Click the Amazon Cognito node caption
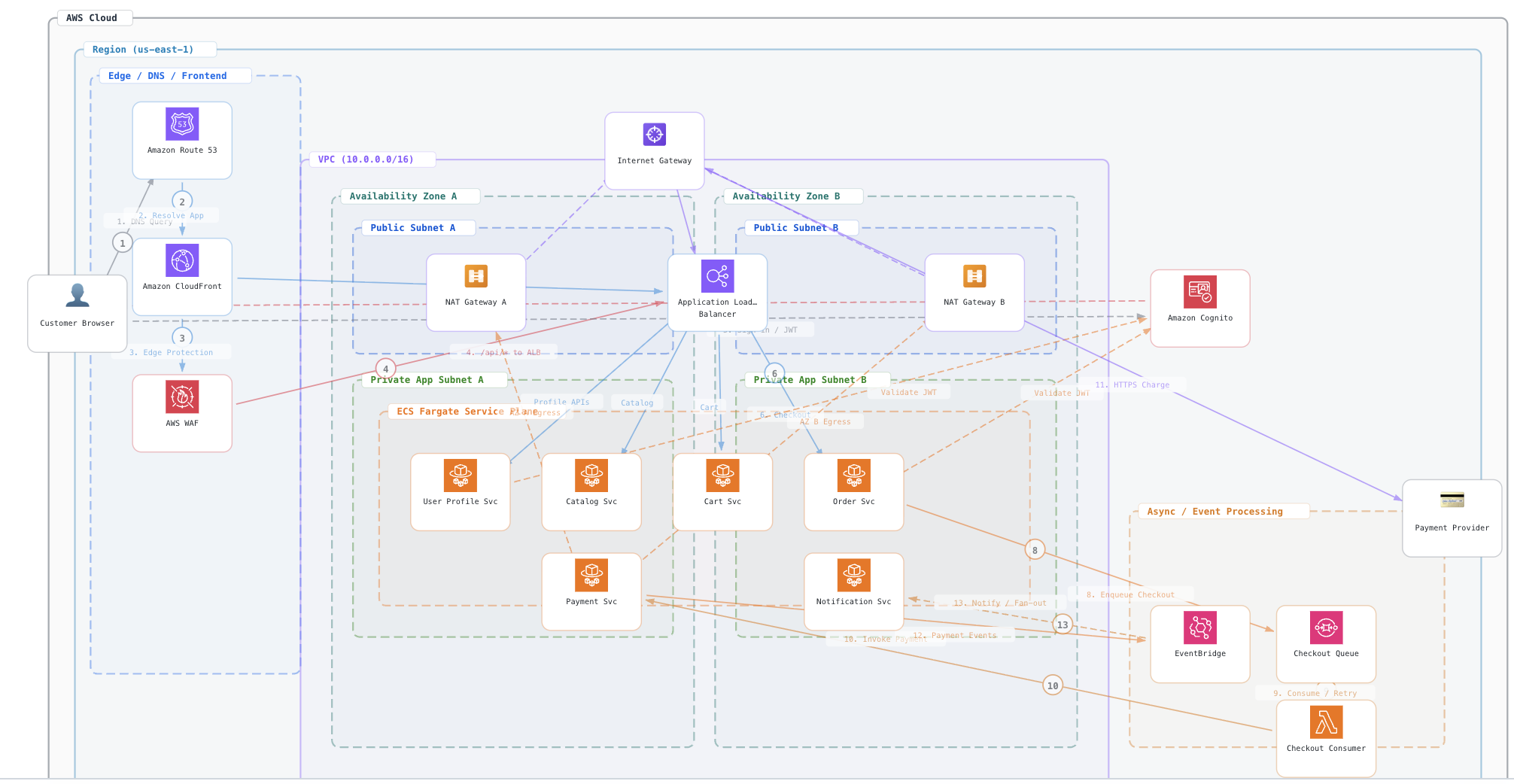 pos(1200,318)
